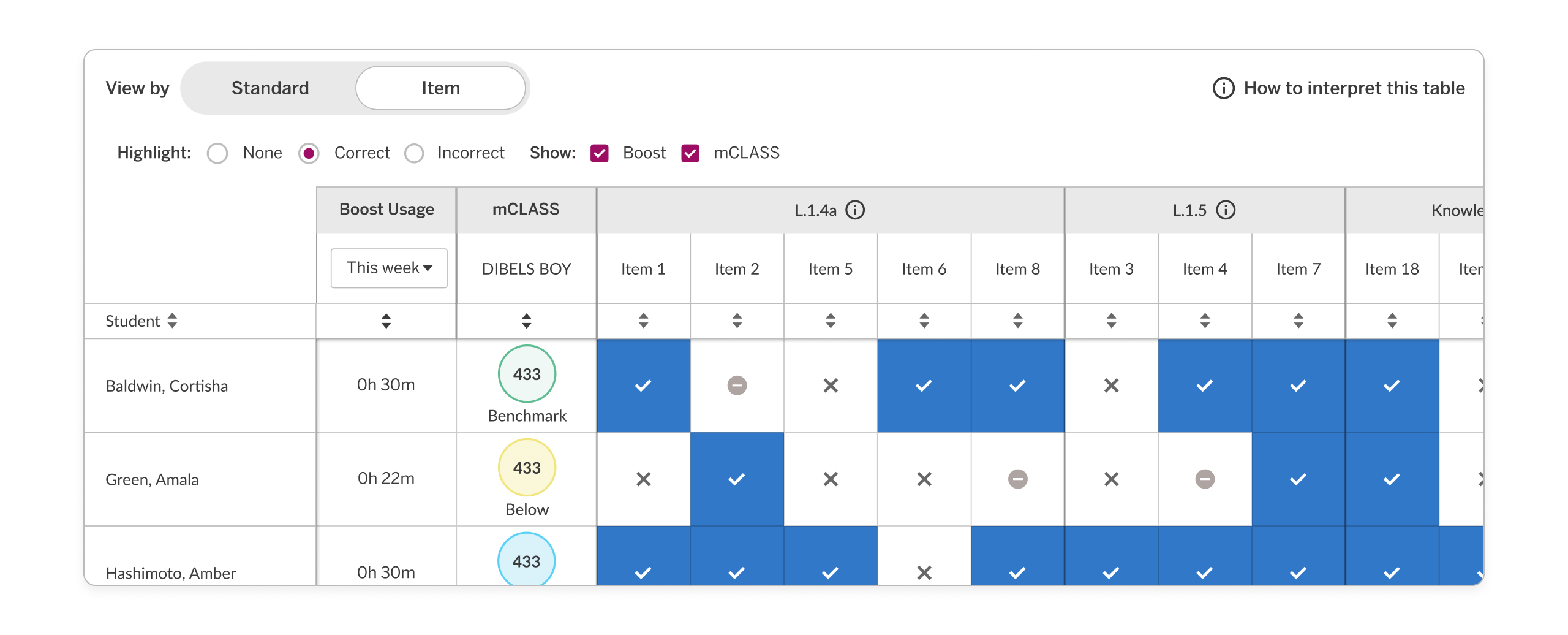Open the This week dropdown under Boost Usage
Image resolution: width=1568 pixels, height=635 pixels.
[389, 268]
